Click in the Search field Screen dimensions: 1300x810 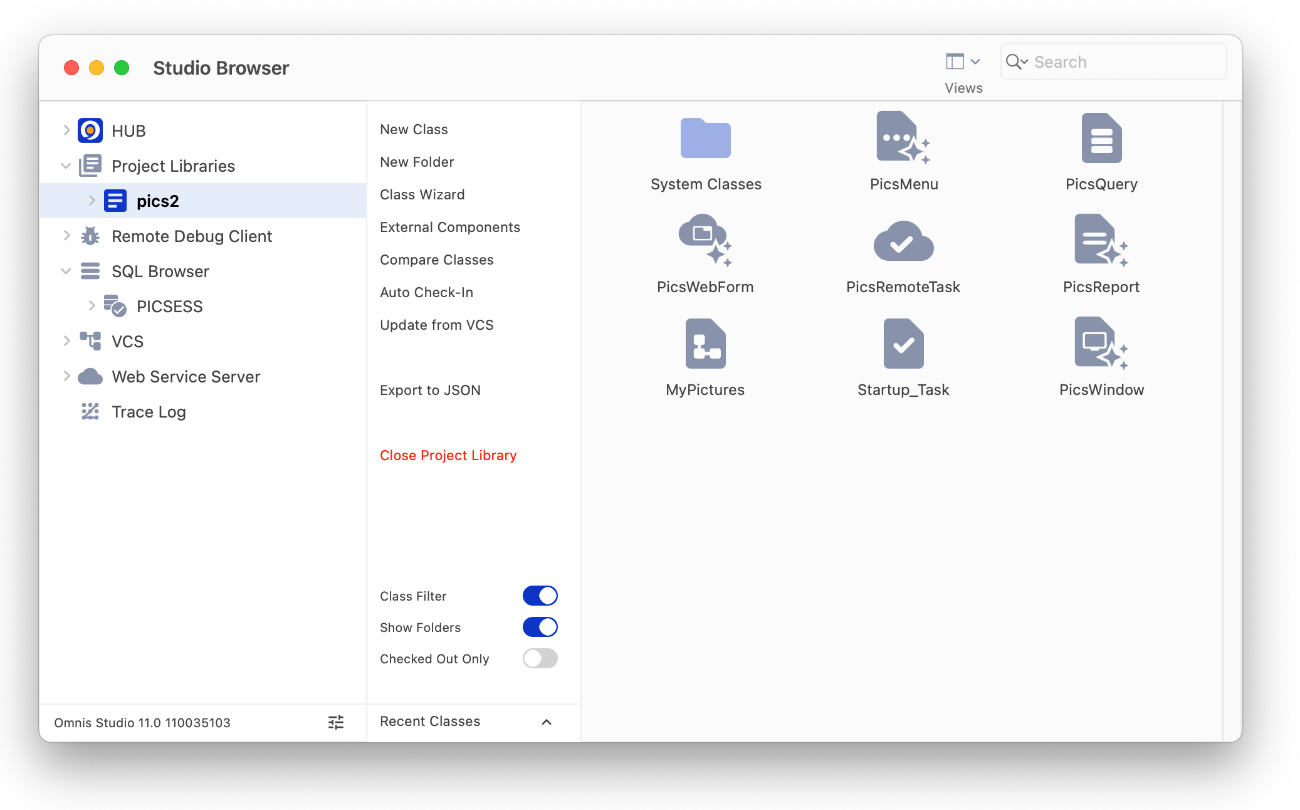pyautogui.click(x=1113, y=62)
